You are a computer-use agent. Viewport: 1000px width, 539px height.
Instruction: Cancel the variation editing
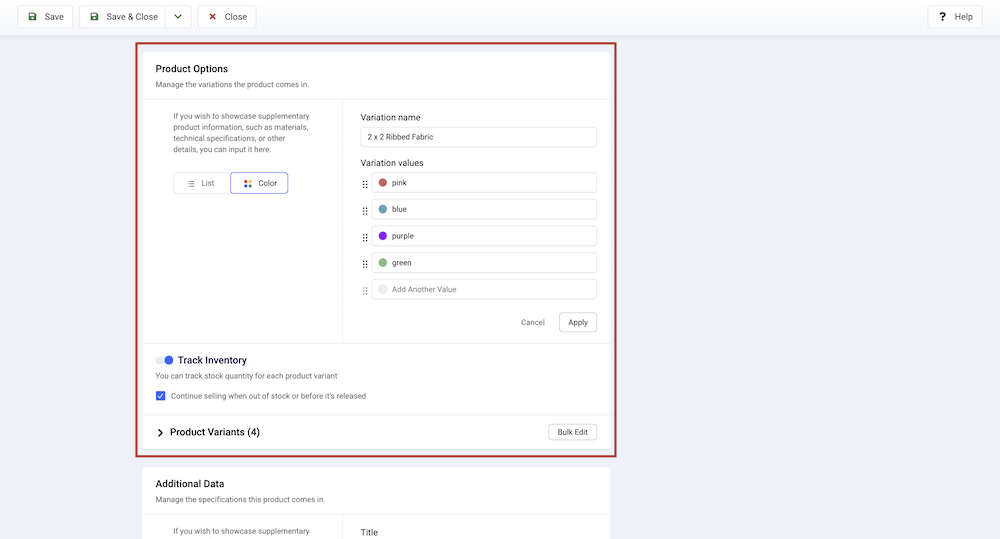coord(533,322)
